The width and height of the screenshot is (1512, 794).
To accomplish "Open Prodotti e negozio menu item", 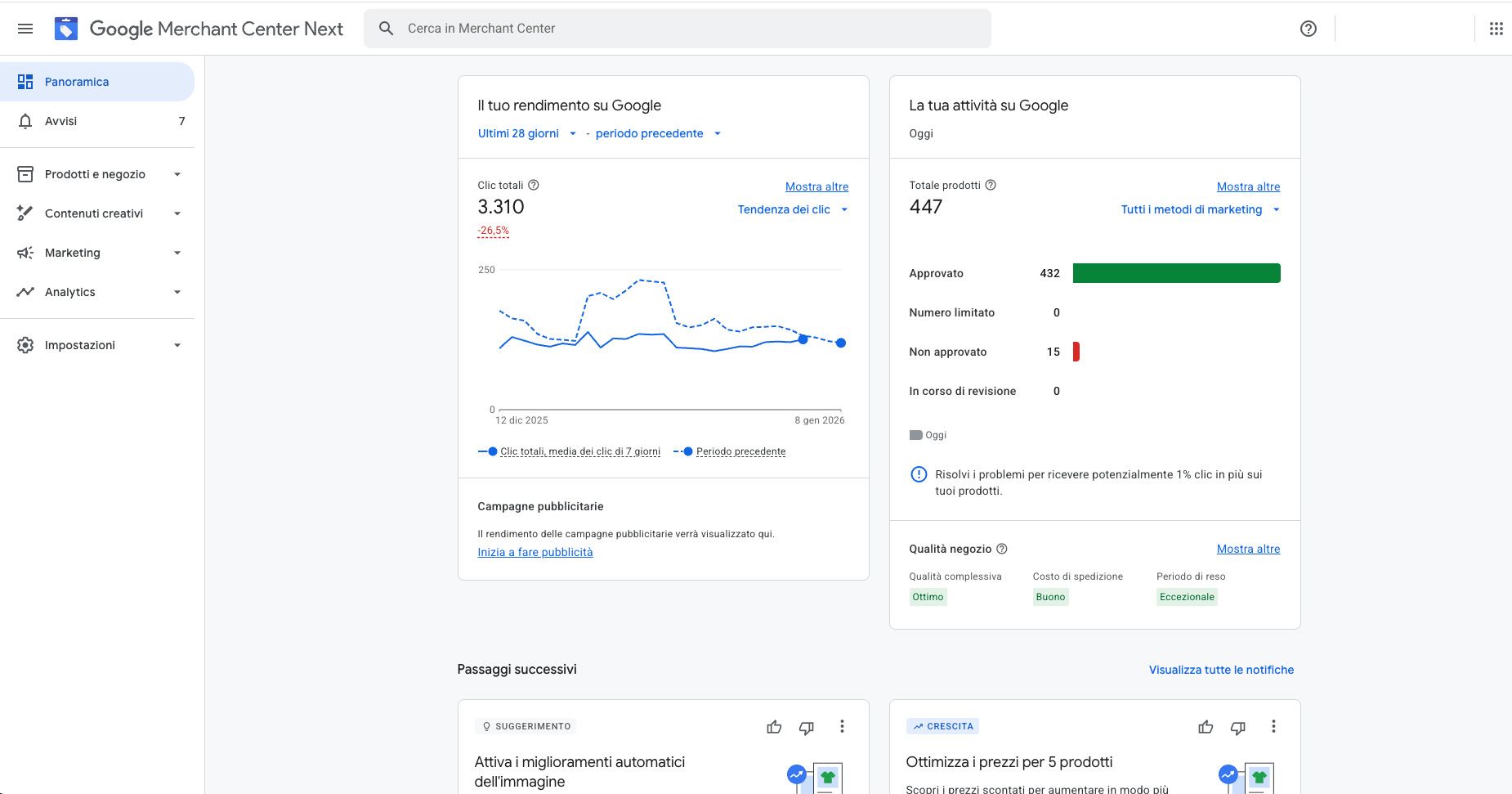I will pyautogui.click(x=97, y=174).
